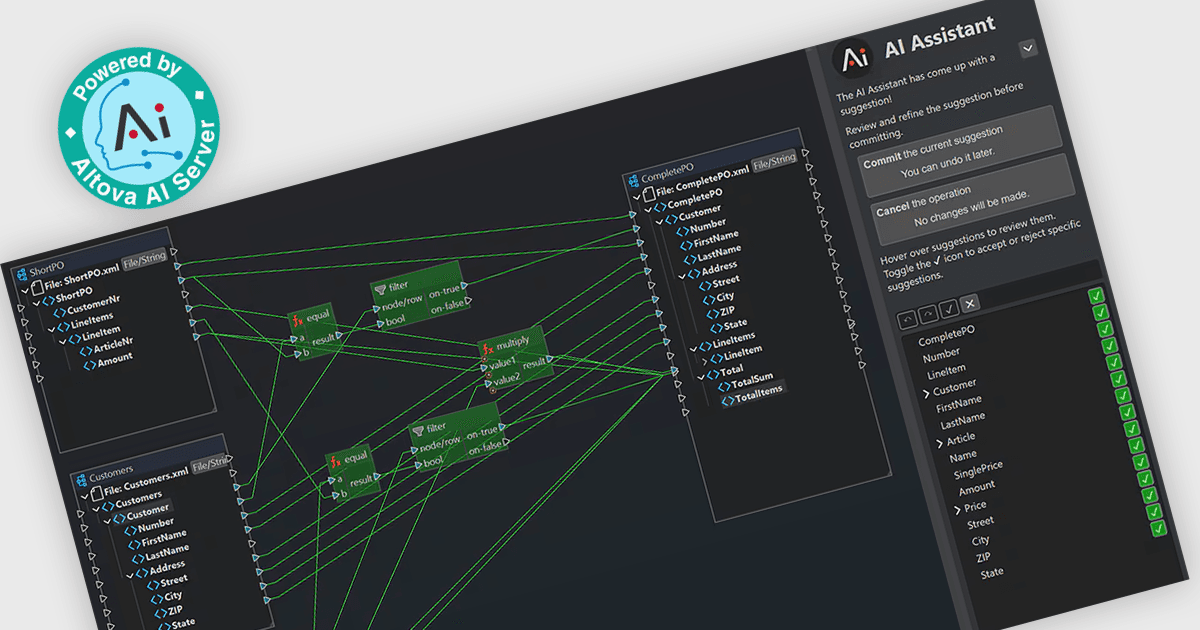The image size is (1200, 630).
Task: Select the lower filter component box
Action: tap(460, 437)
